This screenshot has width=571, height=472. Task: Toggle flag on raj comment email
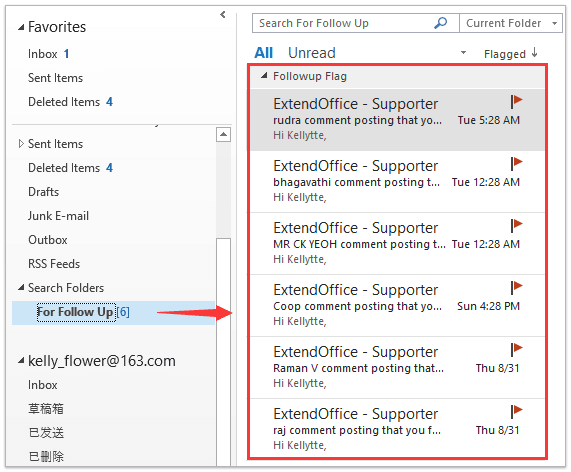pos(516,412)
